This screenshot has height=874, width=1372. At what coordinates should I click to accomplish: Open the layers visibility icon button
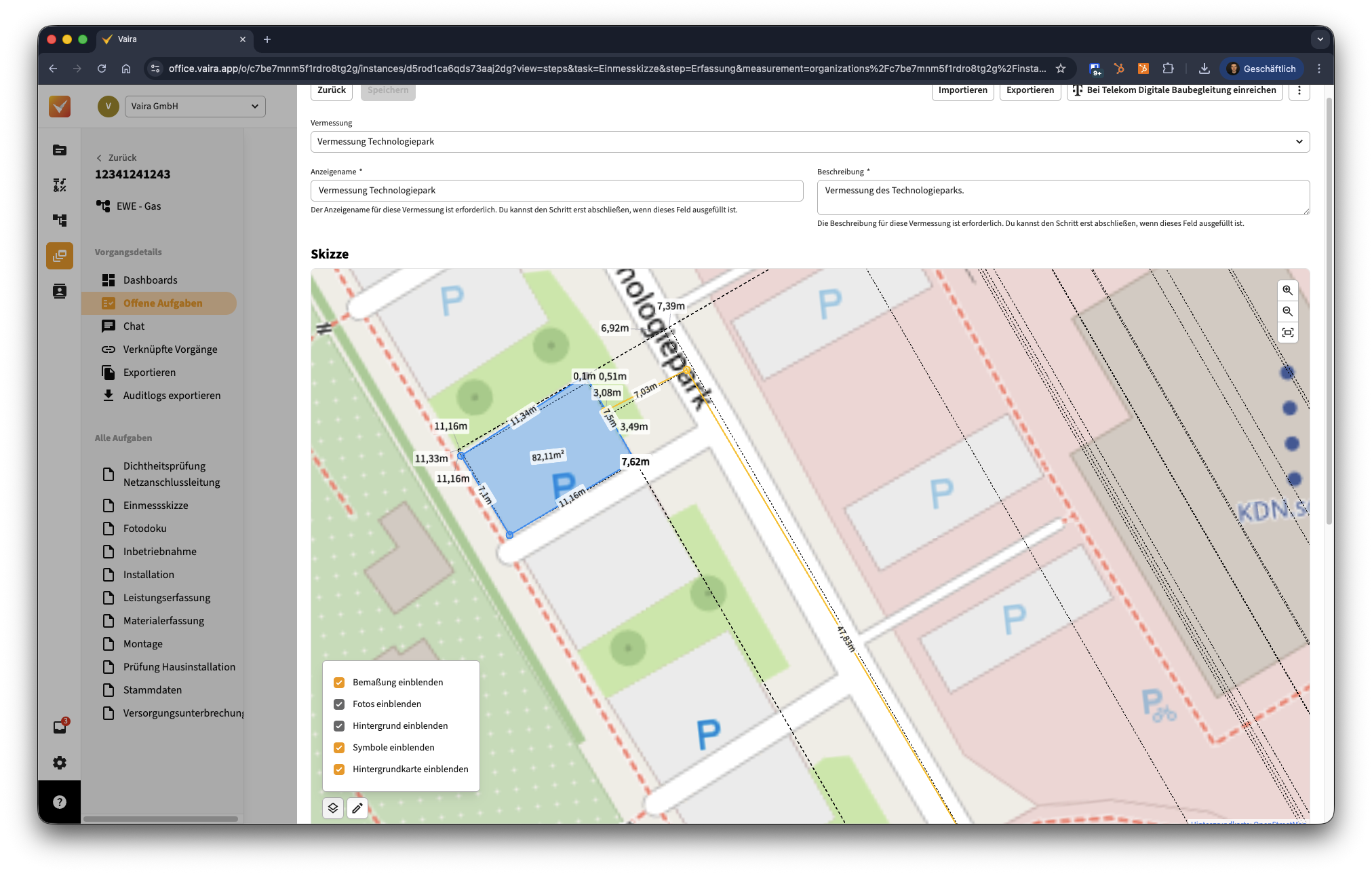(333, 807)
